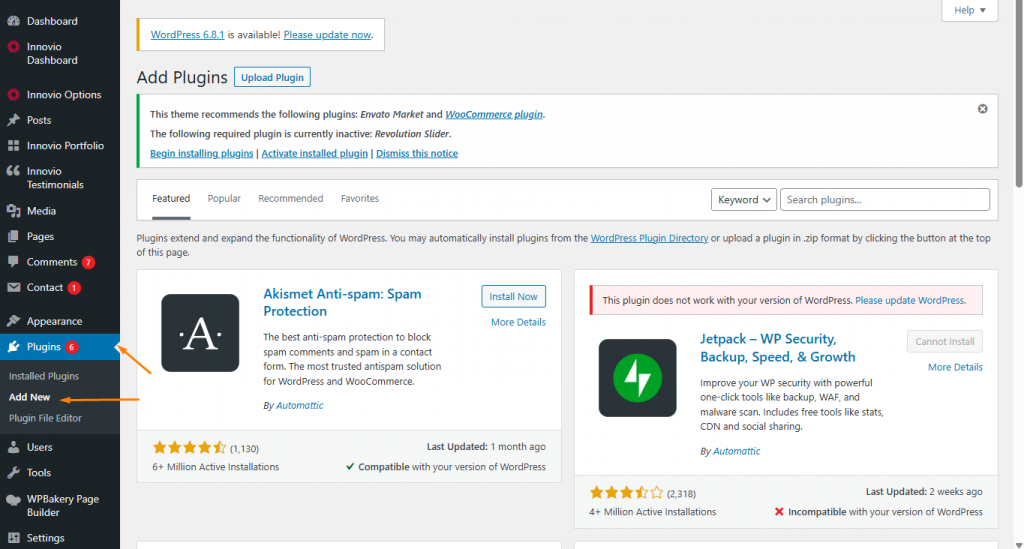Click Install Now for Akismet
This screenshot has height=549, width=1024.
pyautogui.click(x=513, y=296)
